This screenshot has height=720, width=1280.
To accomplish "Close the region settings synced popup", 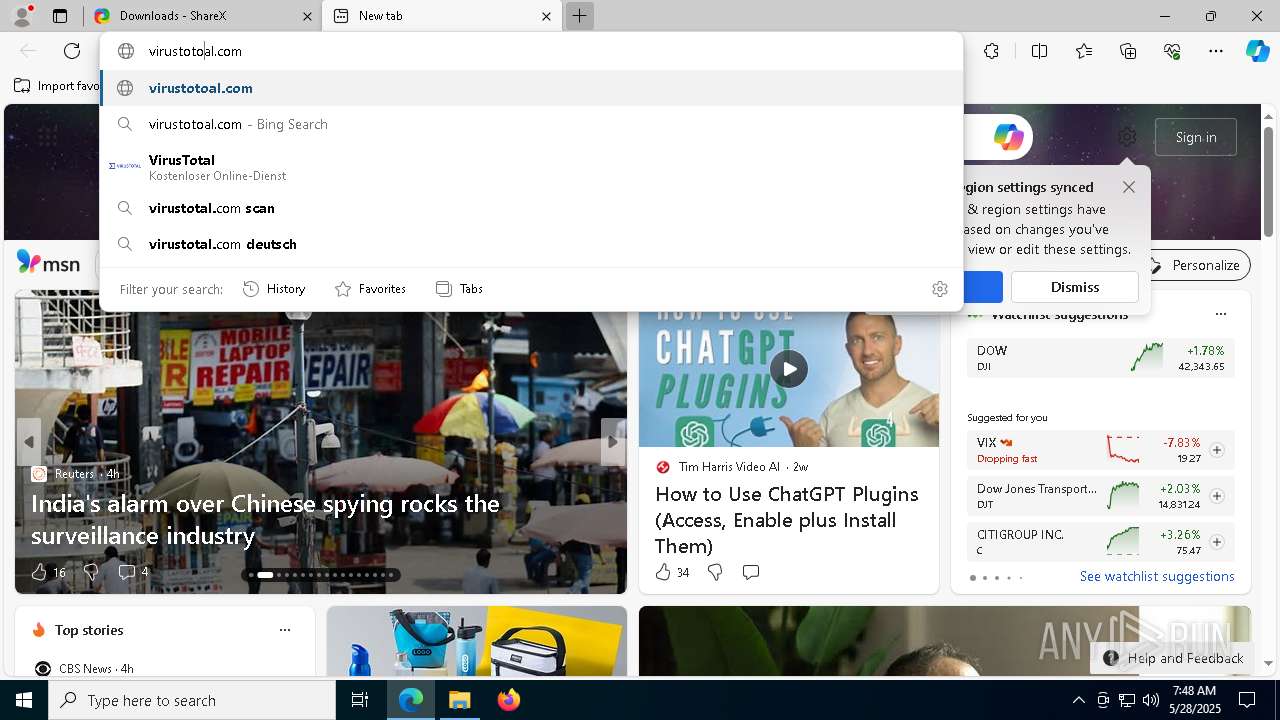I will [x=1129, y=187].
